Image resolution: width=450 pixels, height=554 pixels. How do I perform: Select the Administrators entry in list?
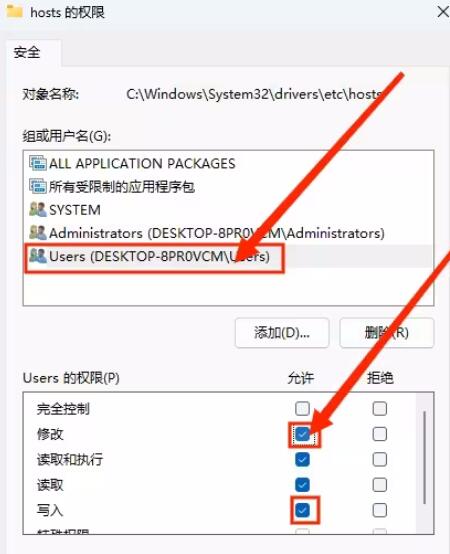point(228,233)
